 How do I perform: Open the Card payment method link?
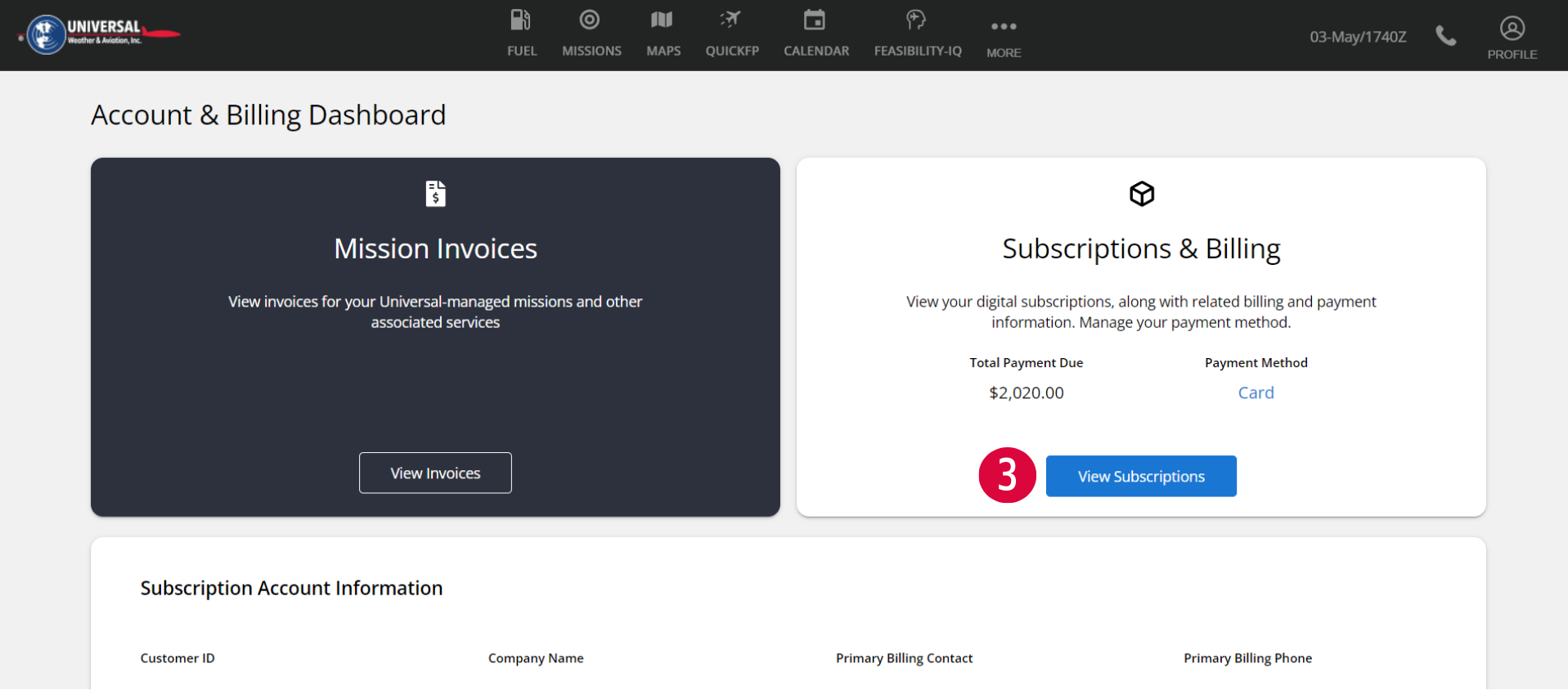(x=1256, y=392)
